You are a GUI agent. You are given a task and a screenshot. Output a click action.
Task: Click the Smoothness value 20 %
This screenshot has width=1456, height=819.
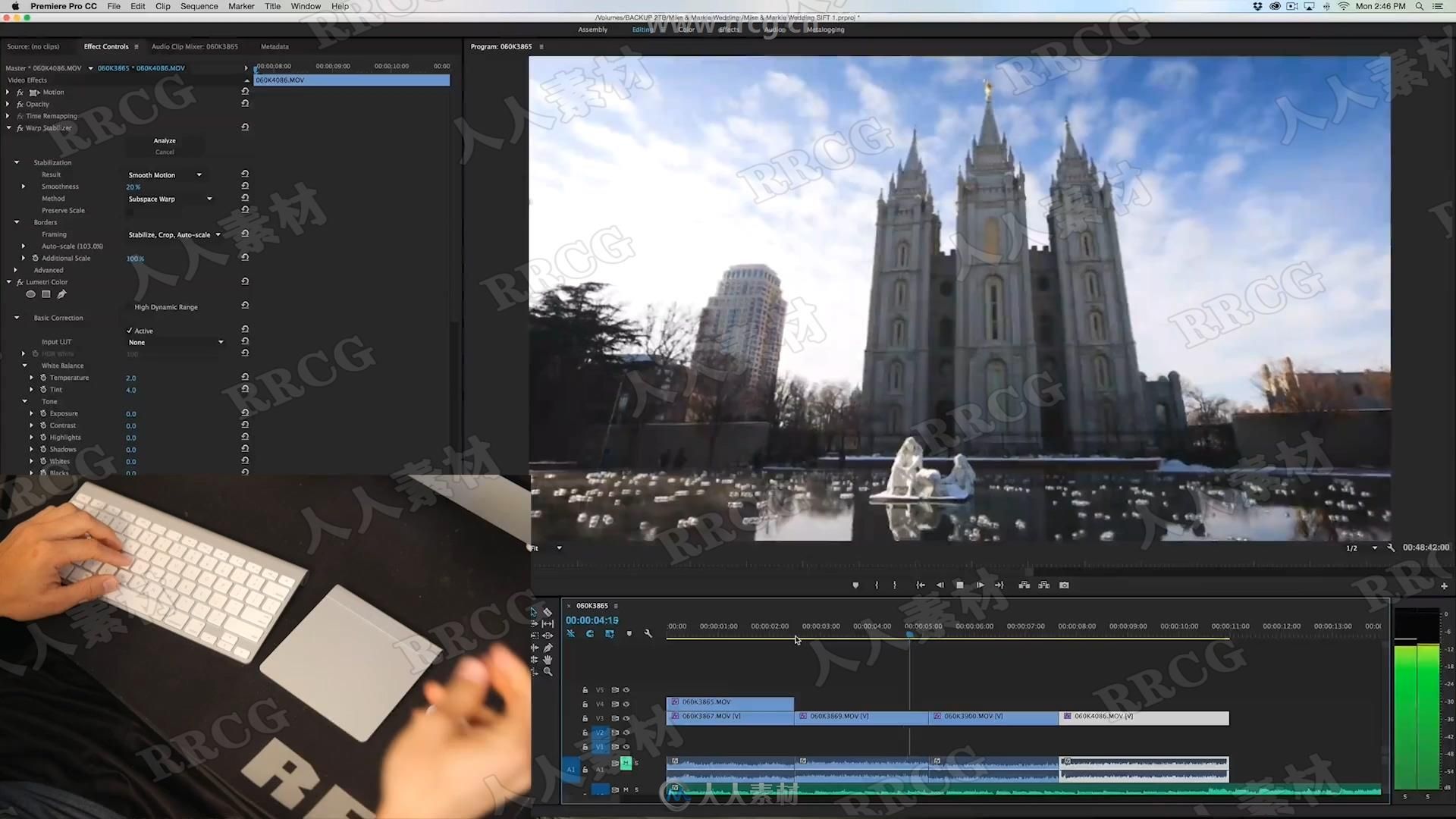[x=133, y=187]
